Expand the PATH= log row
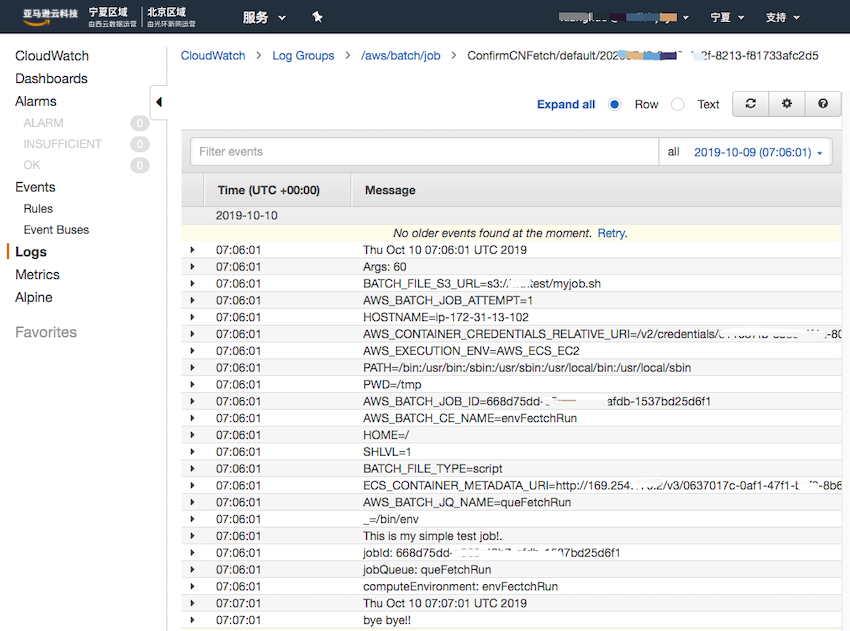Image resolution: width=850 pixels, height=631 pixels. coord(192,368)
